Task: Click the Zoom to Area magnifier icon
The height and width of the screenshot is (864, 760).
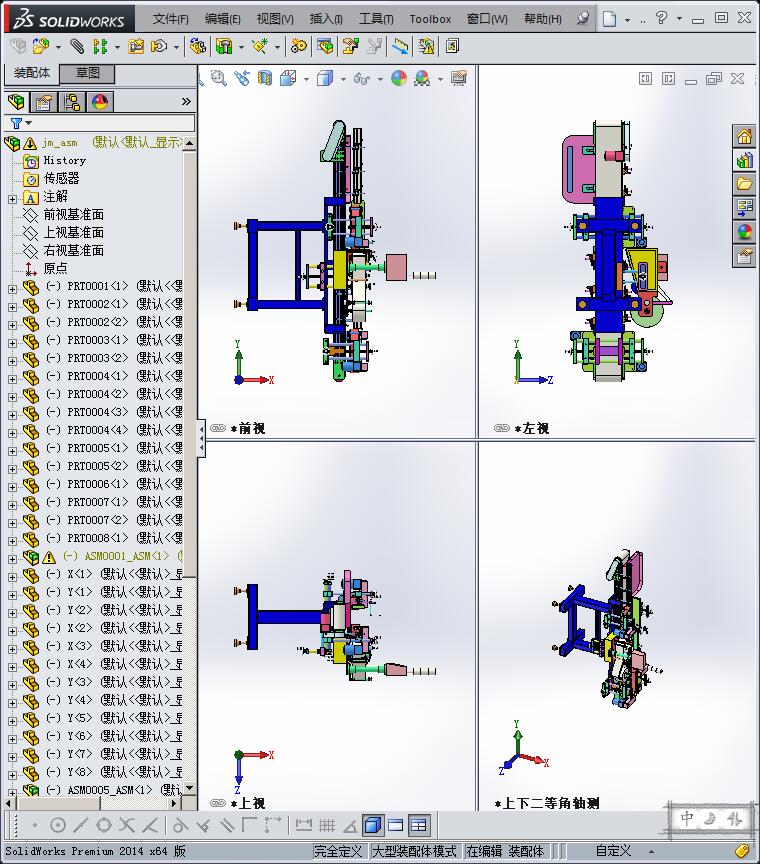Action: tap(219, 78)
